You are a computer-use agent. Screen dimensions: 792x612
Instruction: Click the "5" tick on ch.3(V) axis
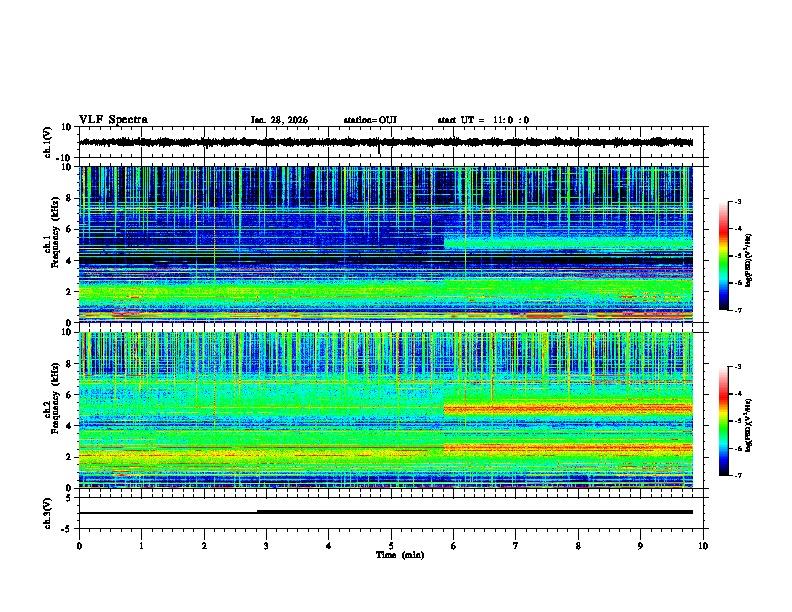tap(69, 498)
